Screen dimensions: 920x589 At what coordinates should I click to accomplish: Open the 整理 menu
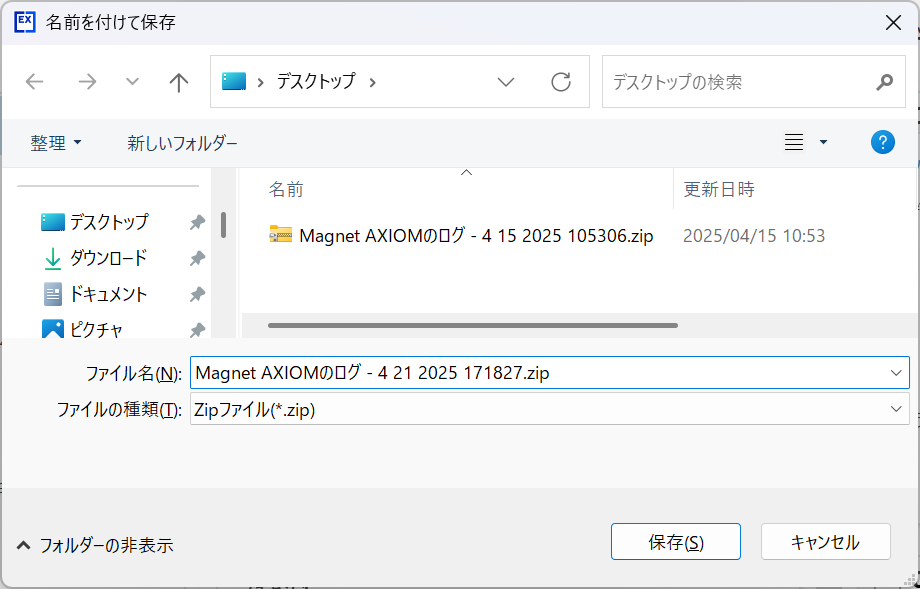56,143
